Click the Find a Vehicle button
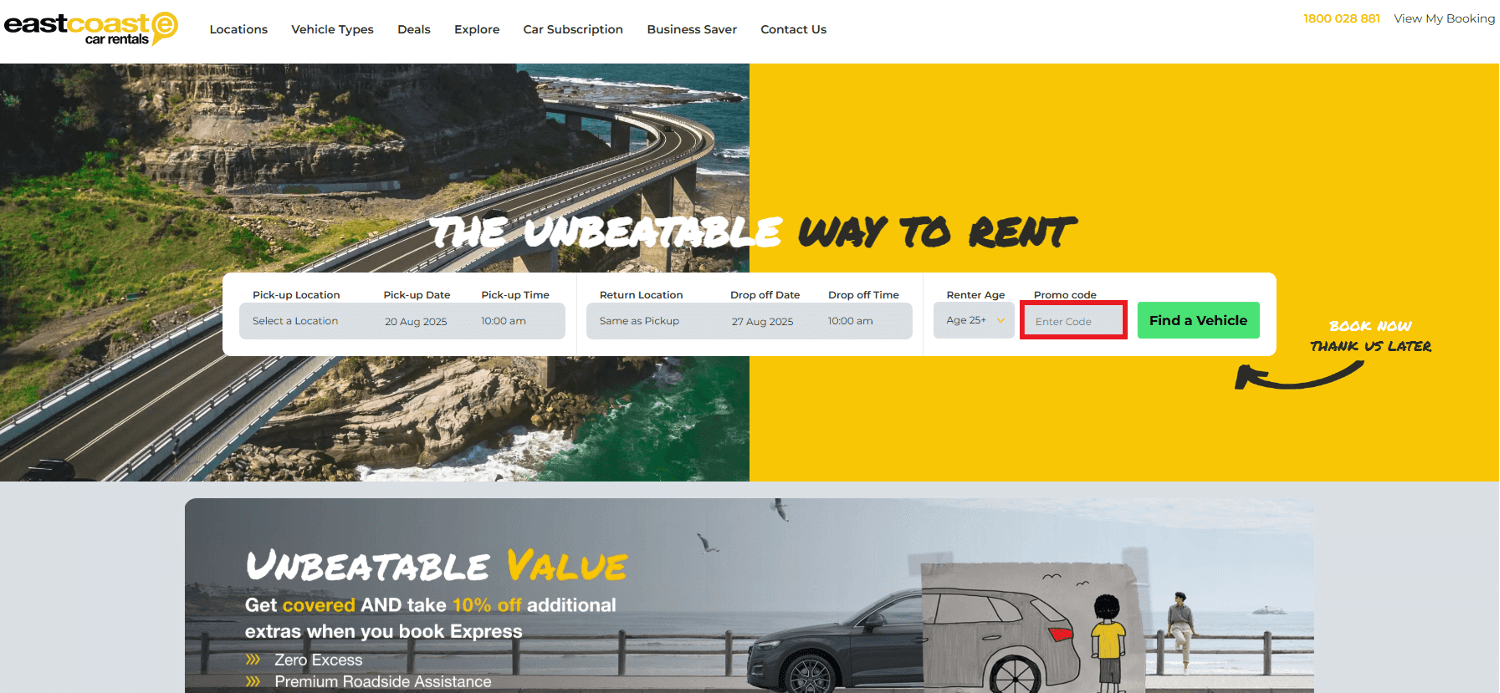 click(x=1198, y=320)
